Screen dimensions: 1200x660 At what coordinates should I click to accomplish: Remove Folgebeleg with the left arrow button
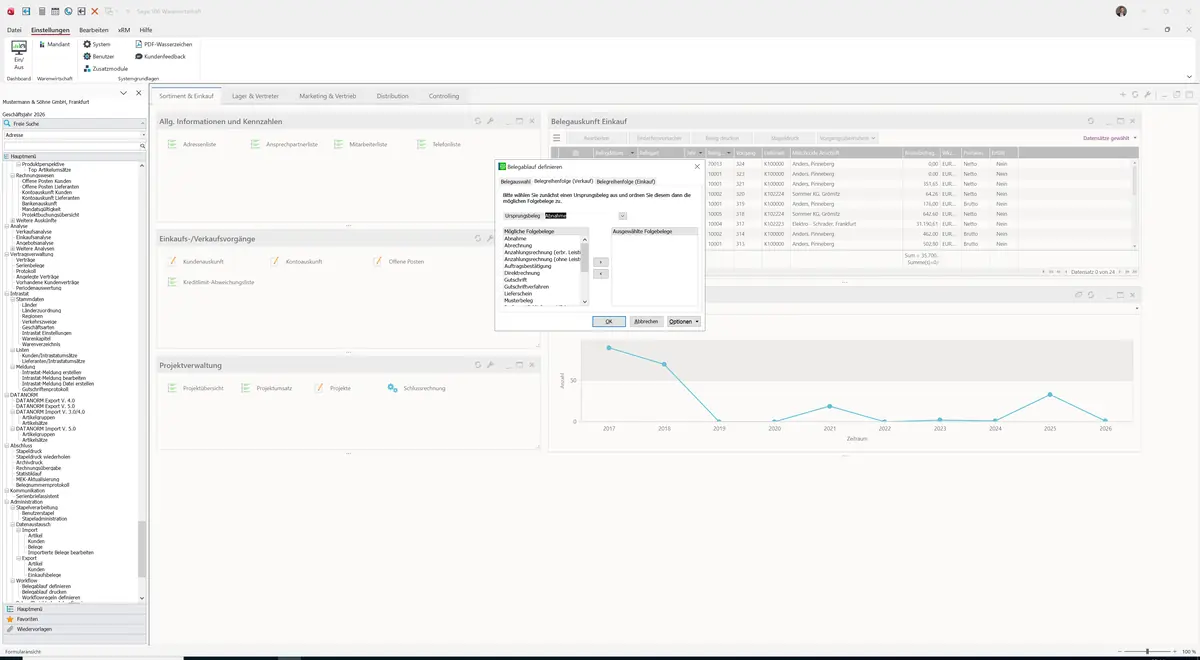(x=600, y=273)
